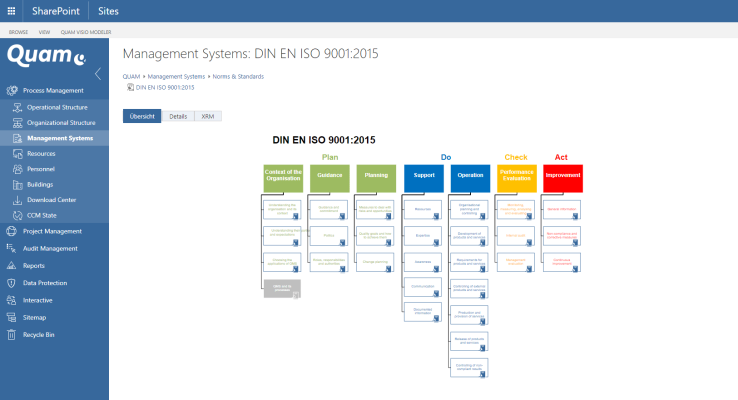Collapse the sidebar with the chevron arrow

[x=97, y=74]
